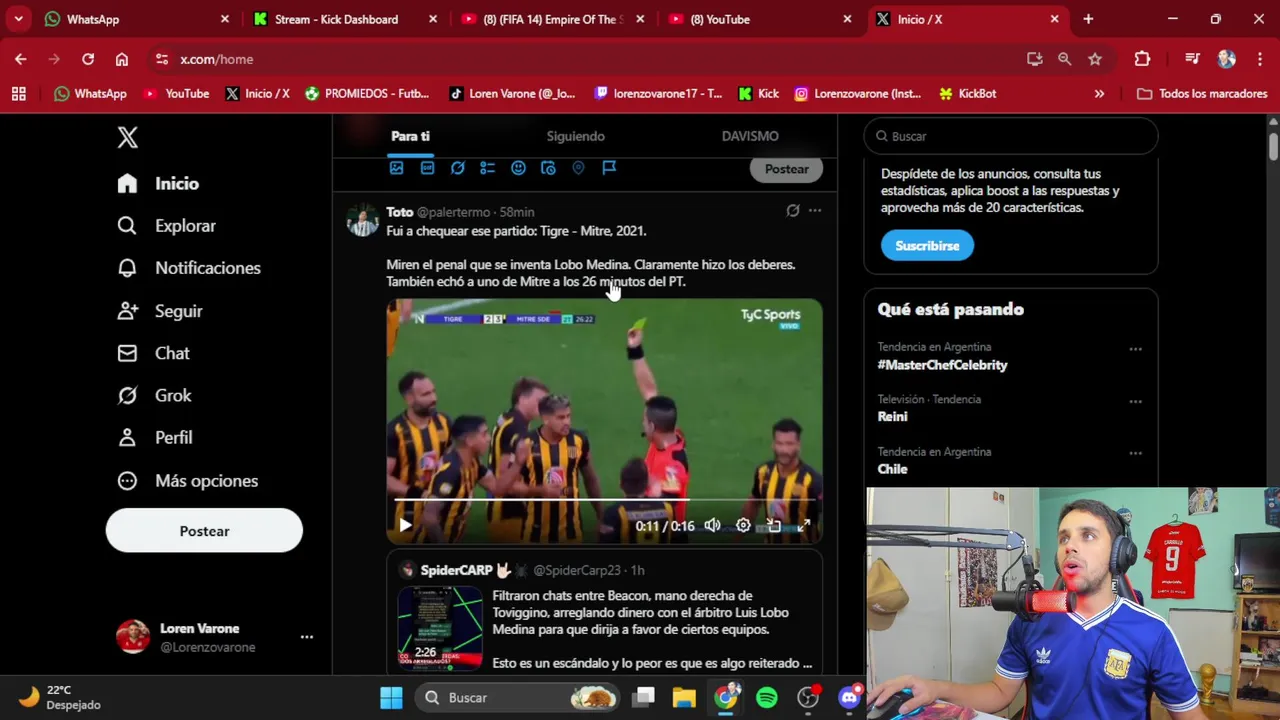Viewport: 1280px width, 720px height.
Task: Click the grey Postear button in composer
Action: pos(787,169)
